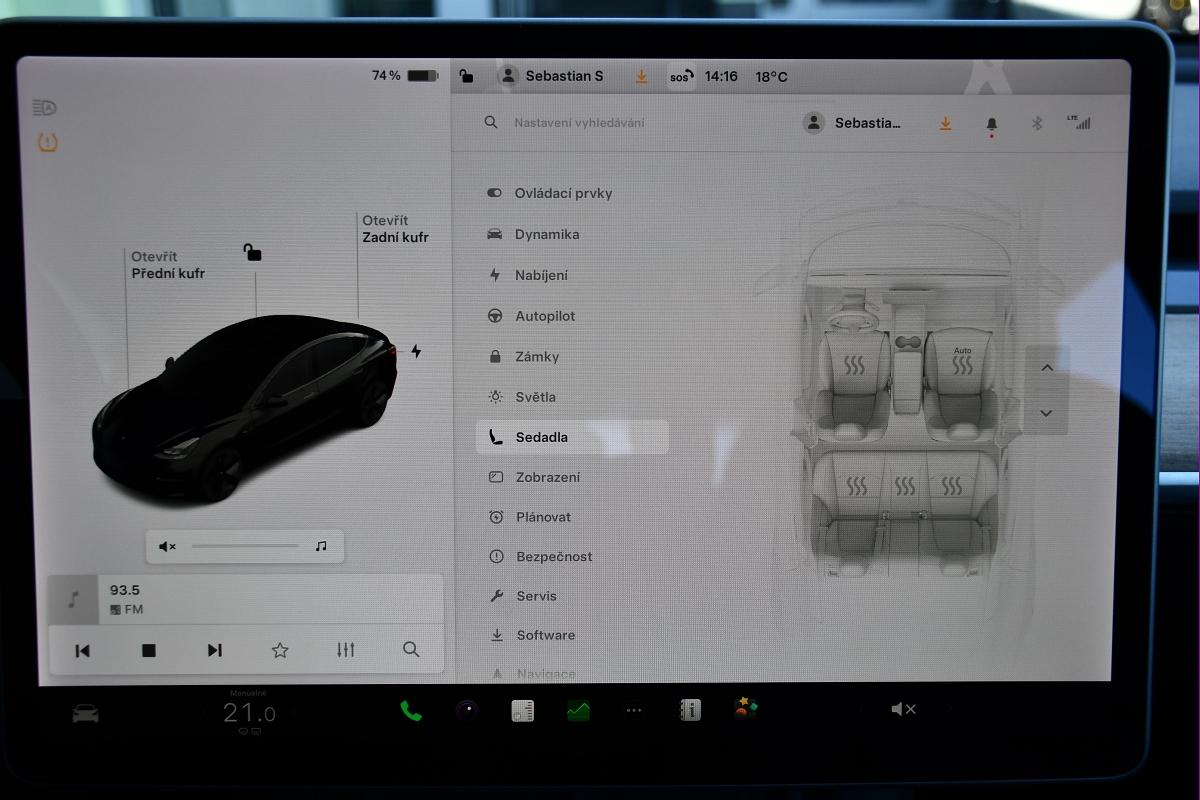
Task: Tap the lock icon in top status bar
Action: pos(467,76)
